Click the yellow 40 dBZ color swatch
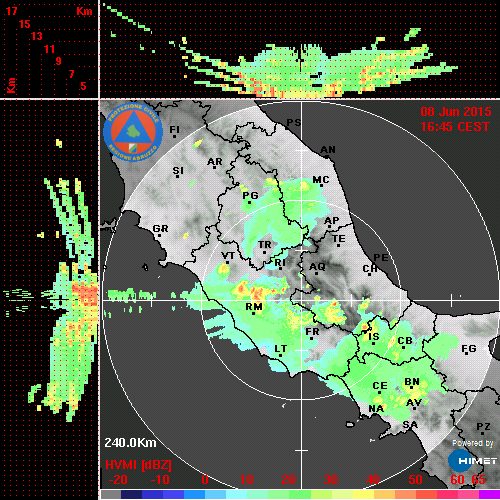500x500 pixels. tap(363, 494)
